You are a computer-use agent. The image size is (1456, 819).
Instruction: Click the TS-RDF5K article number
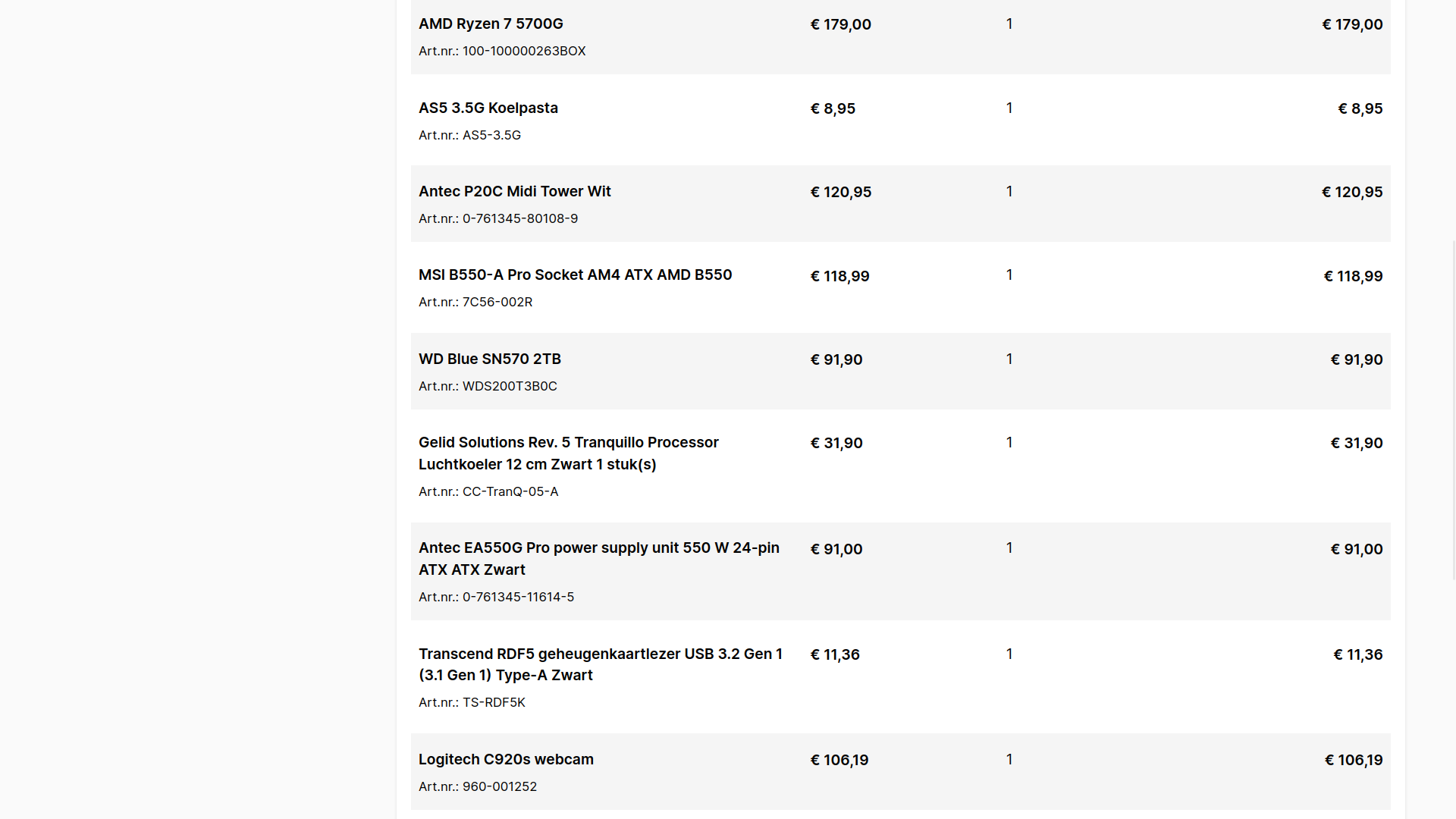point(493,703)
